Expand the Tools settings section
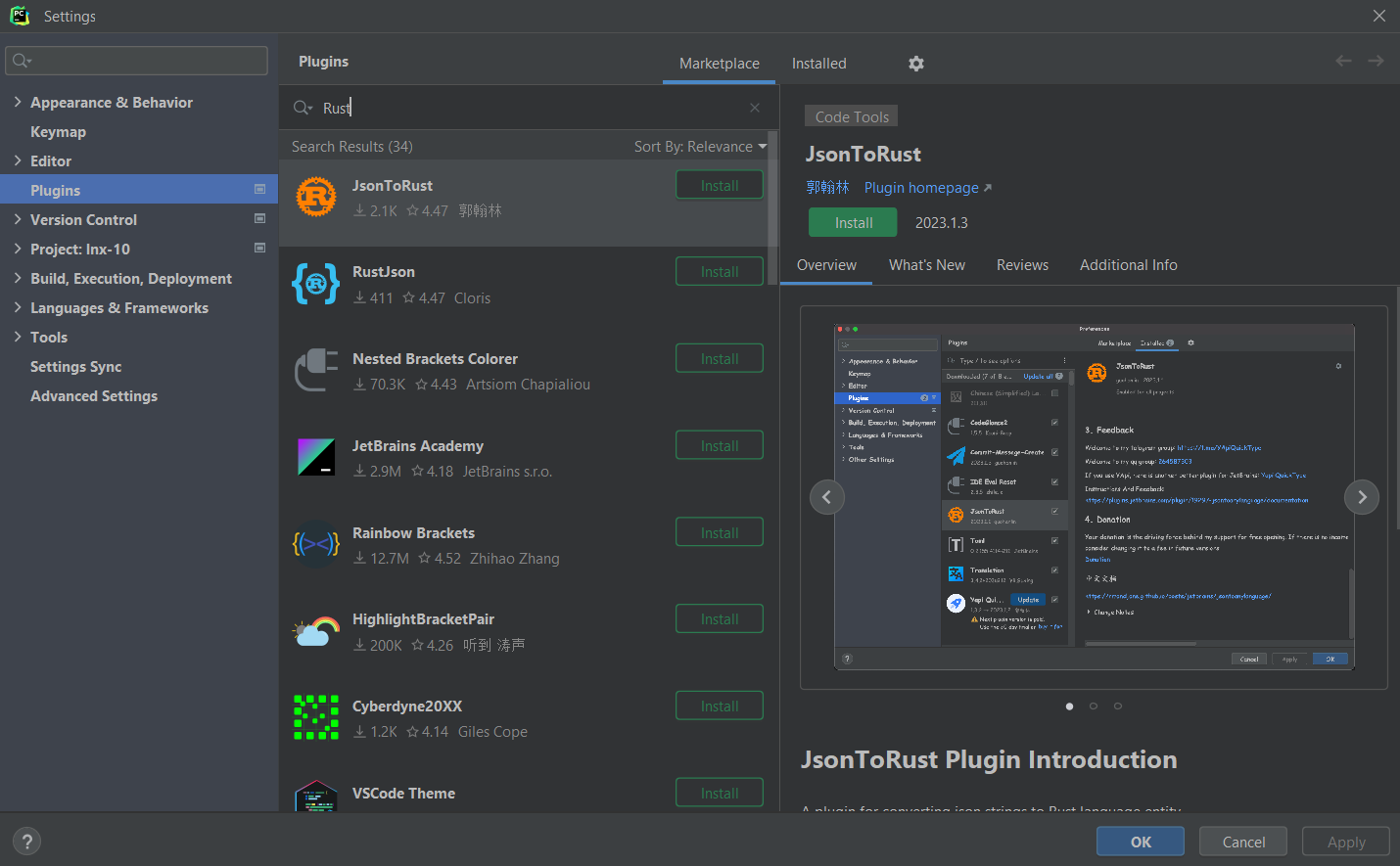Viewport: 1400px width, 866px height. [18, 337]
